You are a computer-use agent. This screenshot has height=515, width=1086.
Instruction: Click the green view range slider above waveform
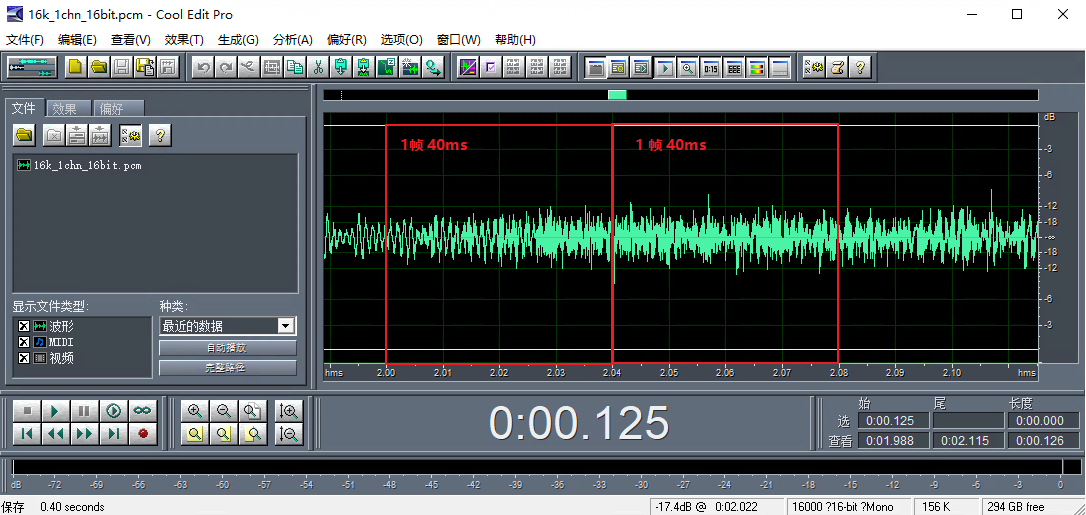tap(617, 95)
